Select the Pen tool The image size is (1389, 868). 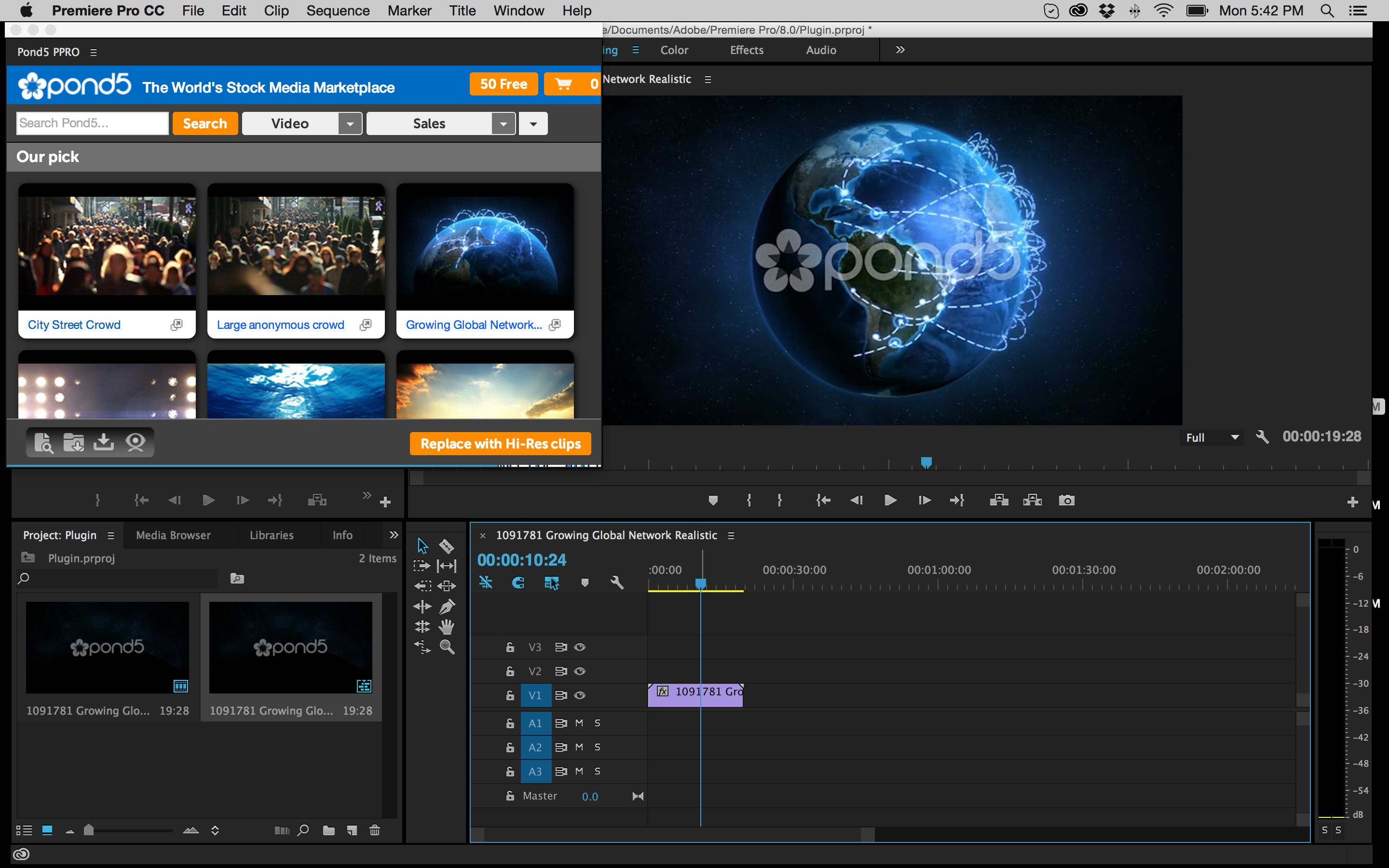447,606
